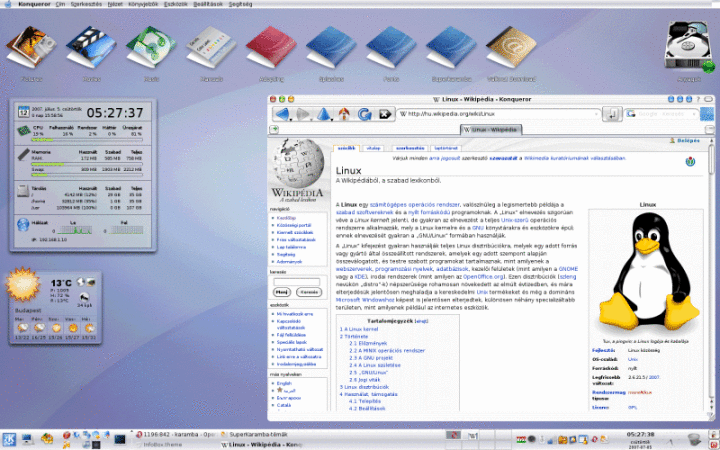Open the Könyvjelzők menu
720x450 pixels.
(143, 4)
